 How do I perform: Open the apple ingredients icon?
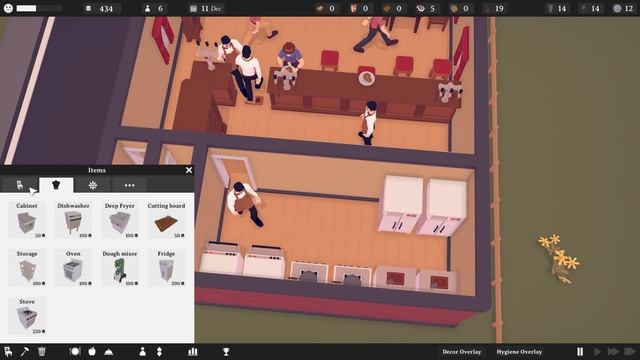[x=92, y=351]
